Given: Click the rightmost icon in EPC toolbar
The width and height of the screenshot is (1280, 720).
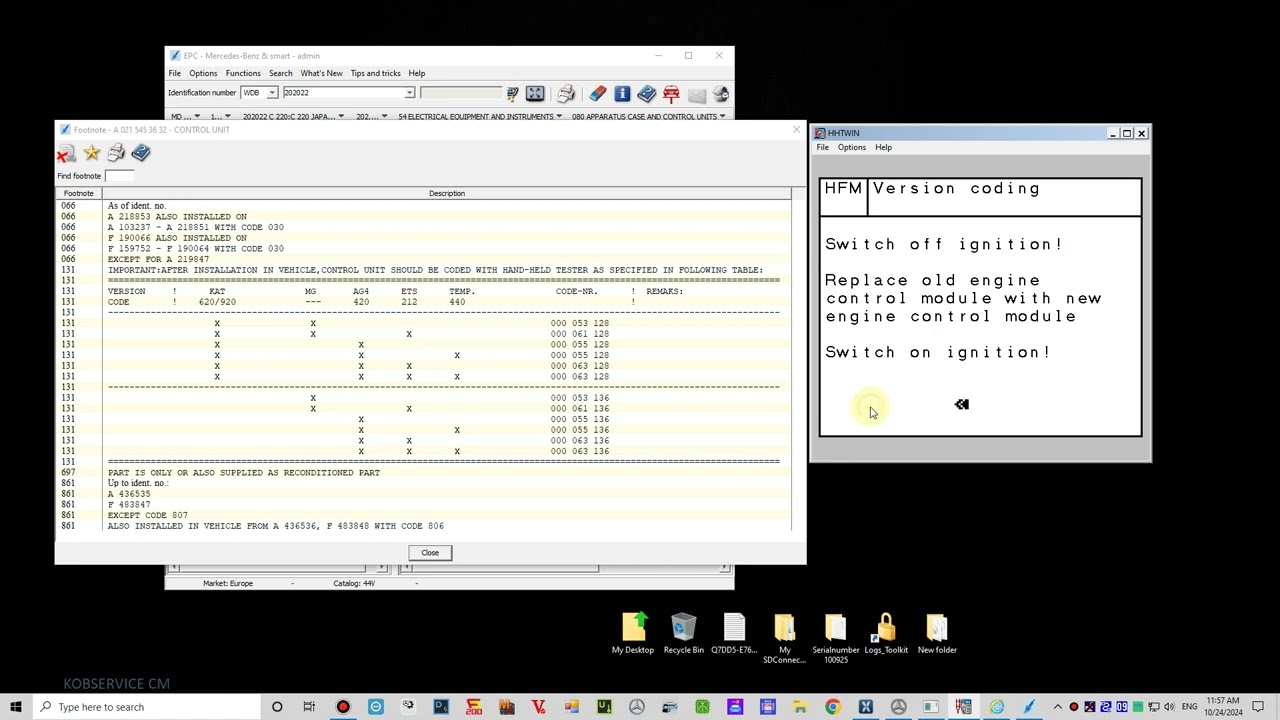Looking at the screenshot, I should point(720,94).
